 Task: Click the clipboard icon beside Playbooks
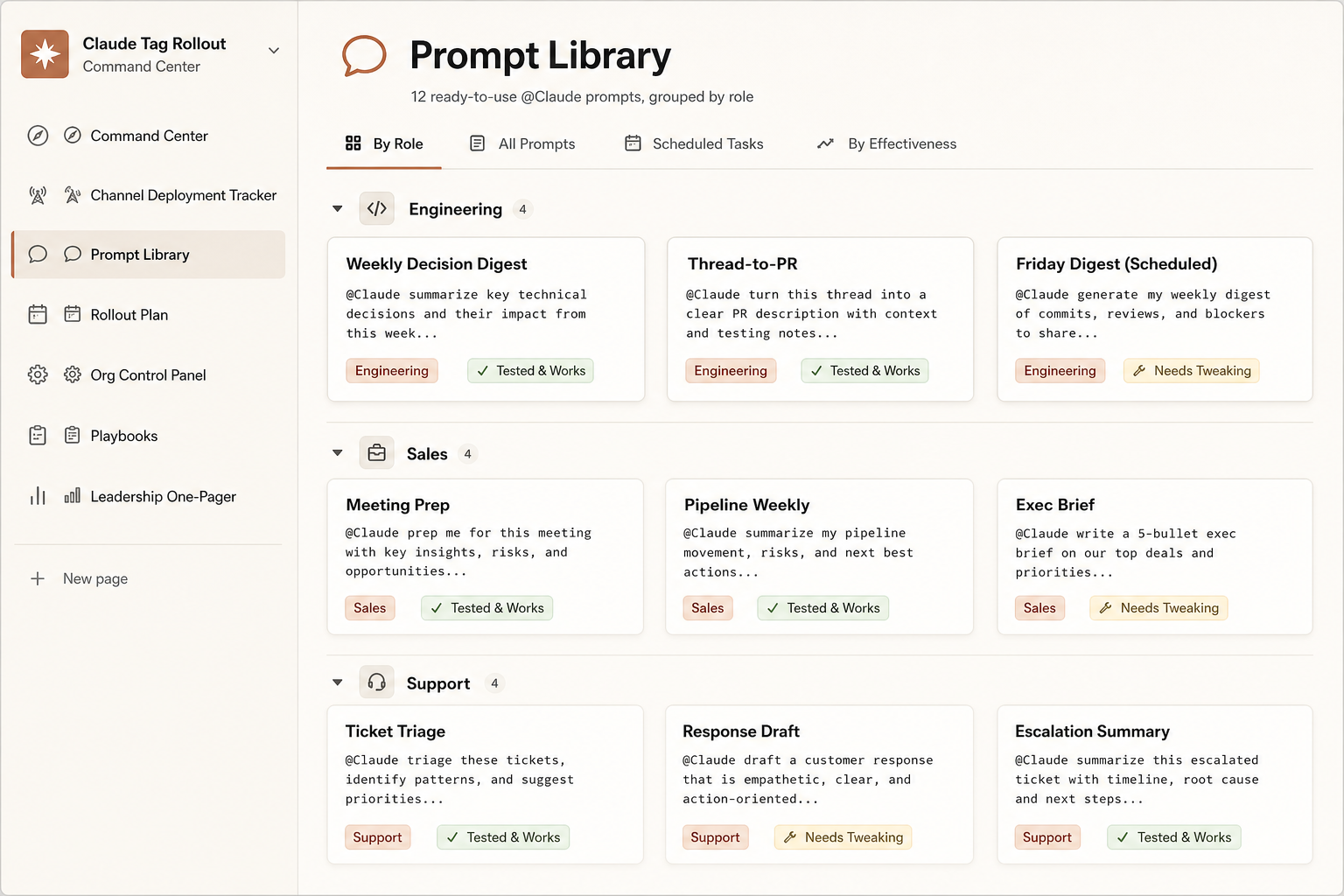[73, 435]
